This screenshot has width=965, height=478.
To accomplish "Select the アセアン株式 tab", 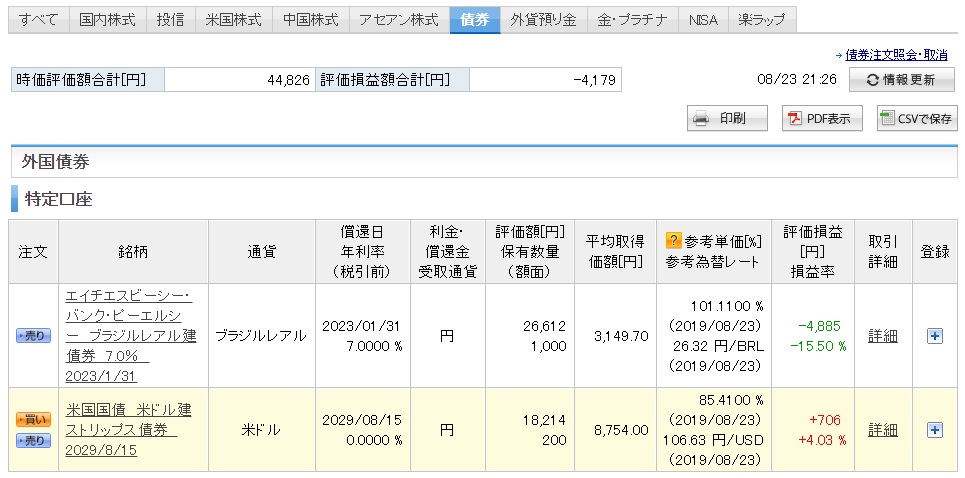I will tap(399, 20).
